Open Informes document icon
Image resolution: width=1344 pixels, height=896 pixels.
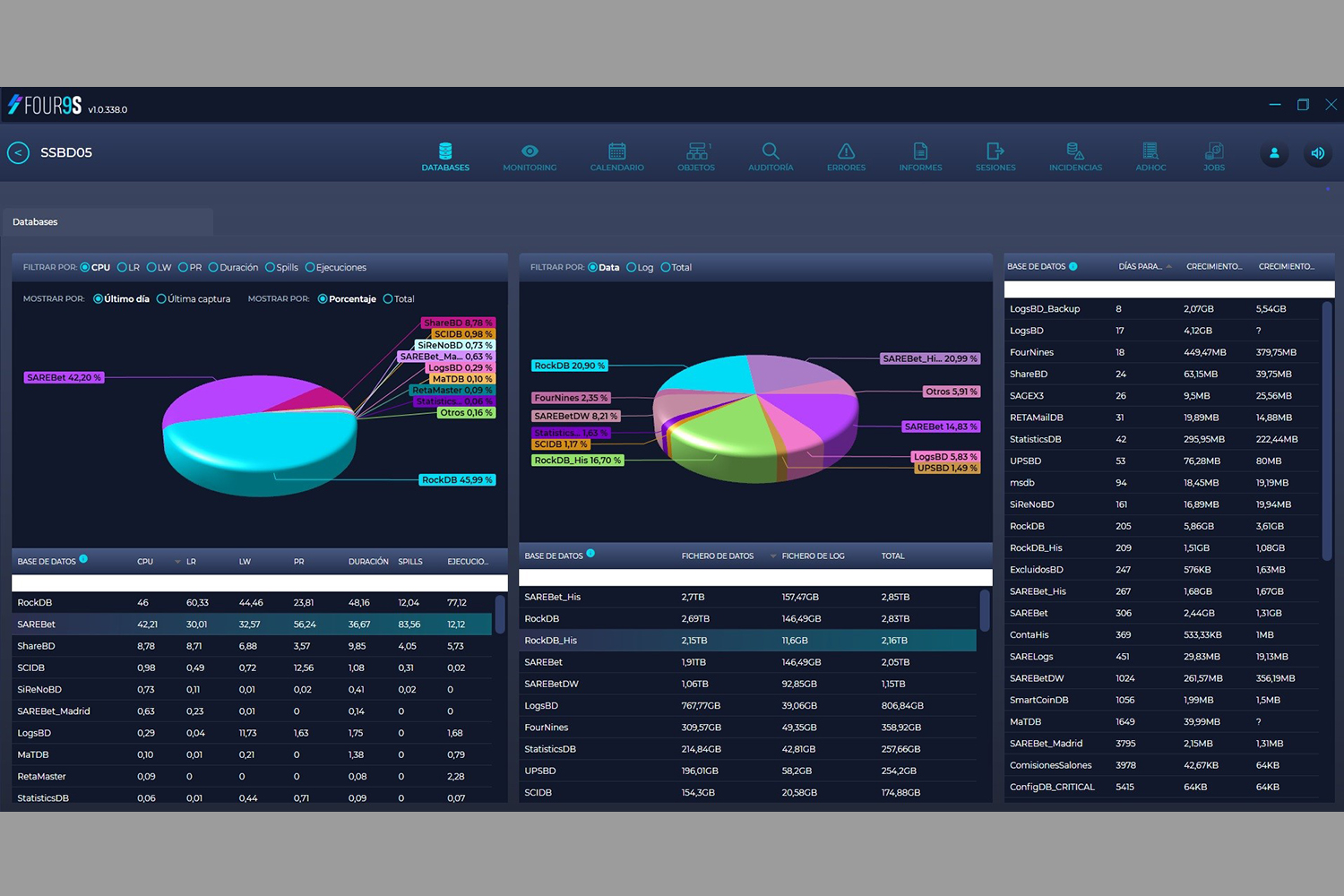920,151
